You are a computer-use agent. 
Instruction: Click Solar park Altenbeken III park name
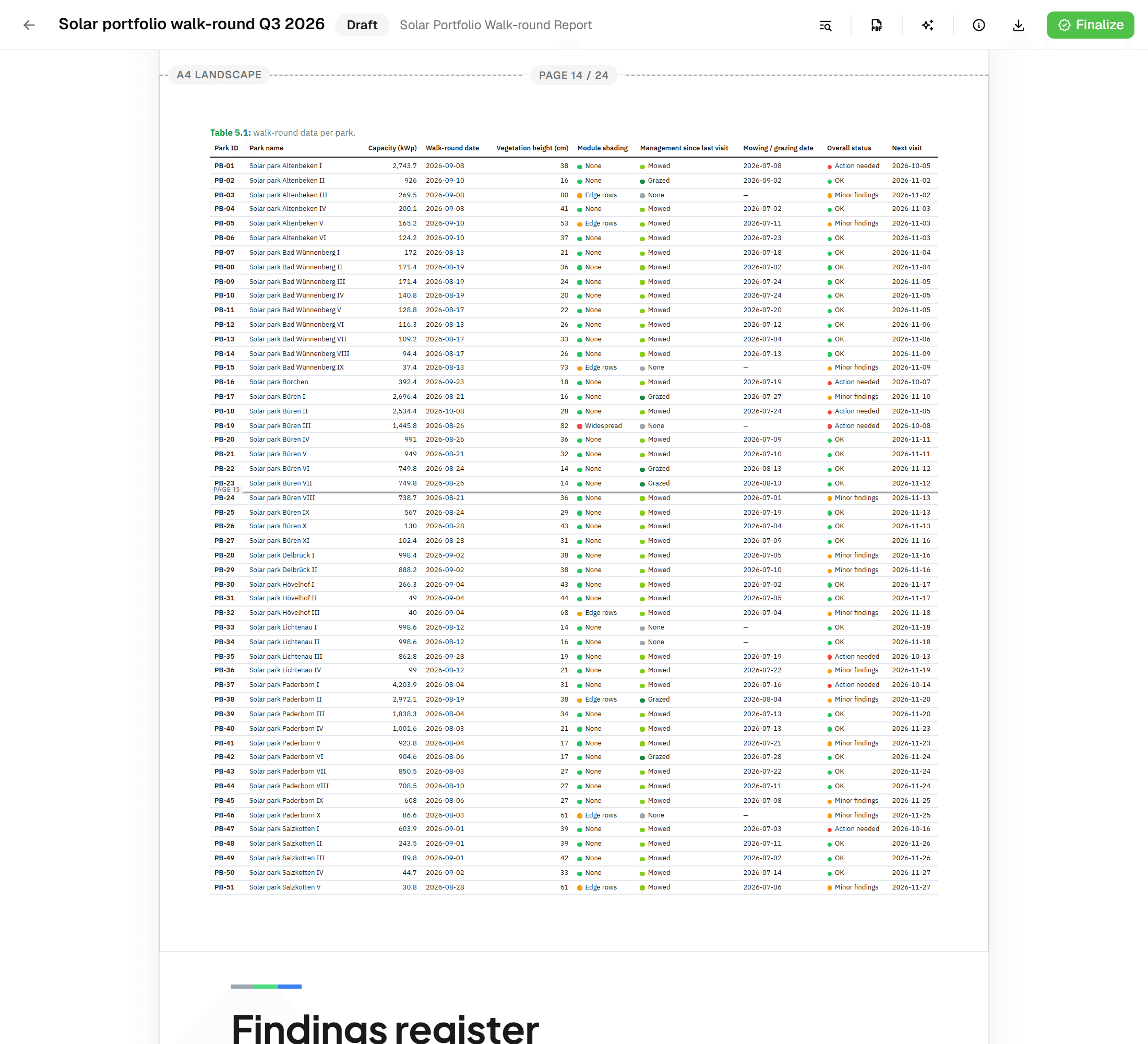[x=288, y=195]
